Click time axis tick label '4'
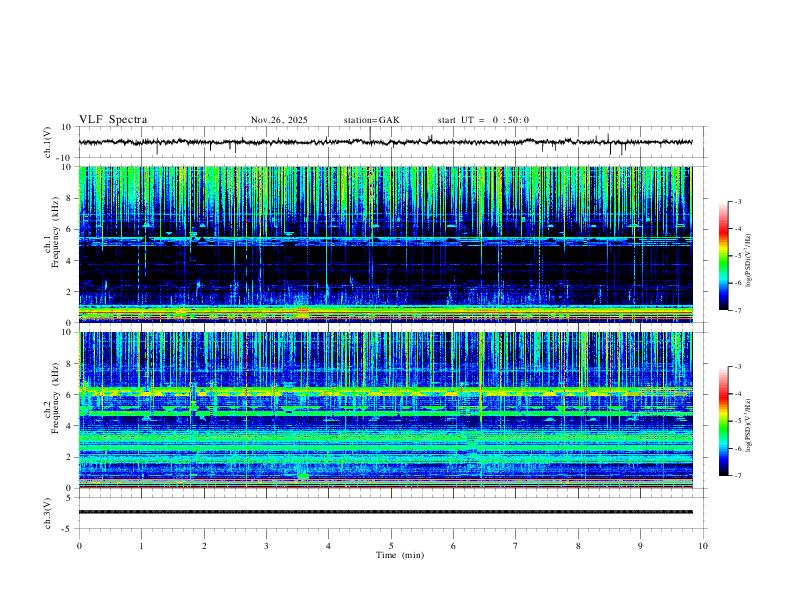 [328, 546]
